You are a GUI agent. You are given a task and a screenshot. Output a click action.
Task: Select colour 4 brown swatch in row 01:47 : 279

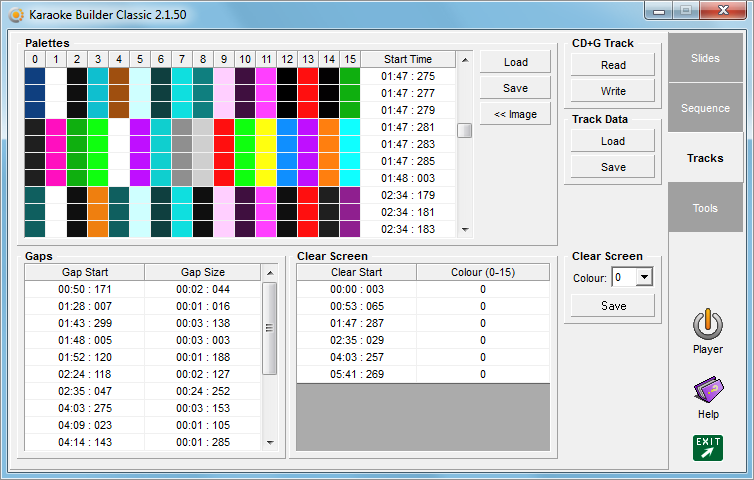point(119,110)
